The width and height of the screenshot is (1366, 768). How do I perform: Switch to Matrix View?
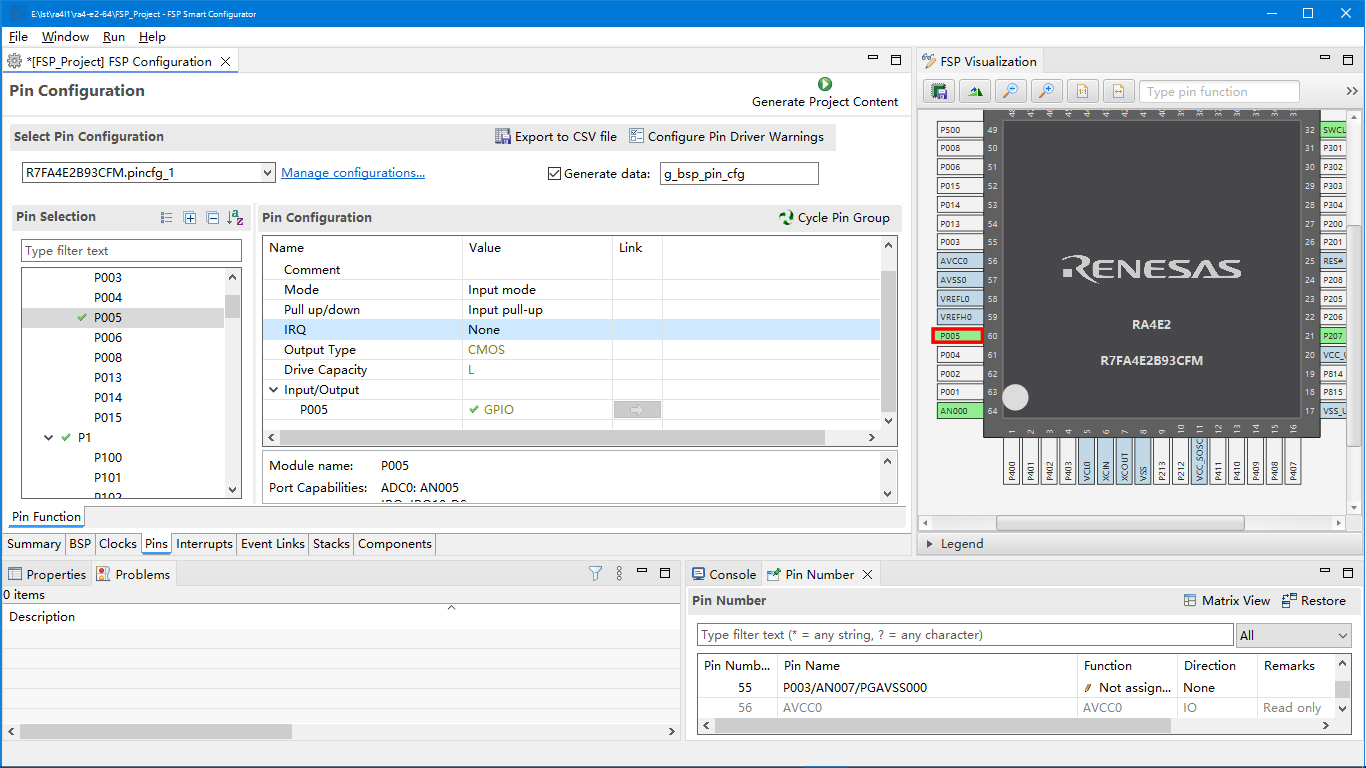point(1227,601)
